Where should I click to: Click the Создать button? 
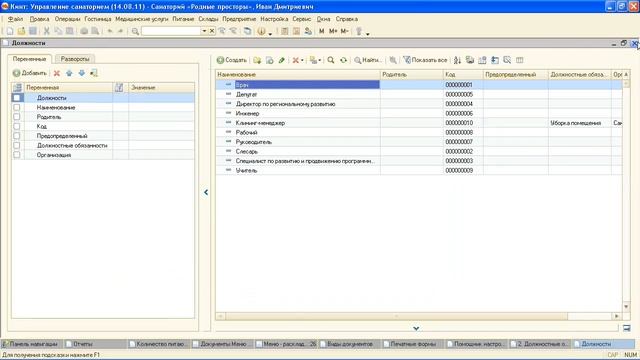pyautogui.click(x=232, y=60)
